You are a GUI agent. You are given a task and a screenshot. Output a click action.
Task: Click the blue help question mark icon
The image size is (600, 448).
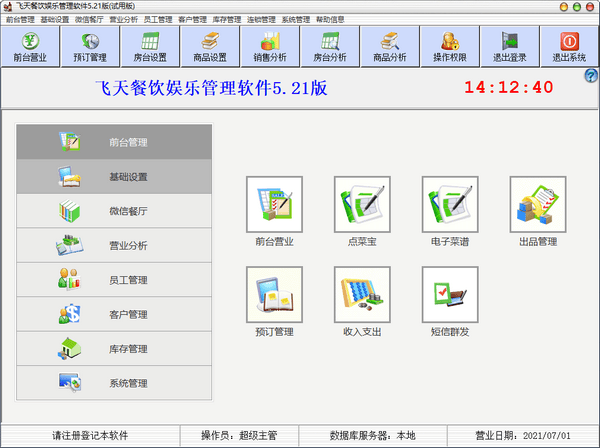[590, 76]
